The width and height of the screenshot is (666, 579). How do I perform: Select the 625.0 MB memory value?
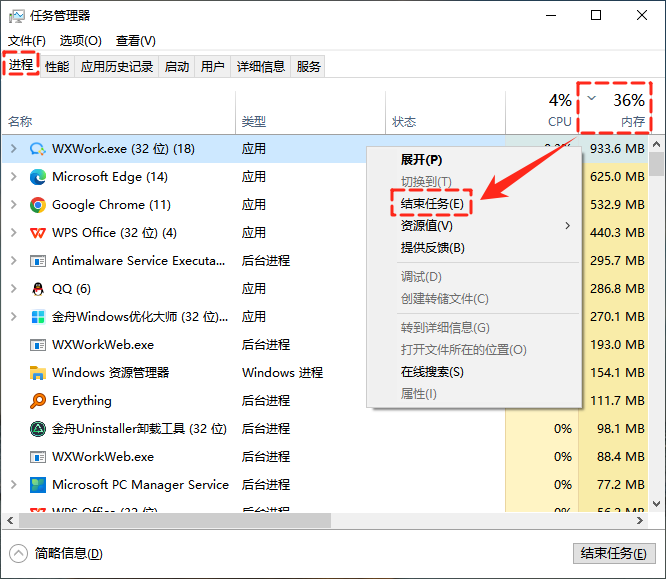point(617,177)
